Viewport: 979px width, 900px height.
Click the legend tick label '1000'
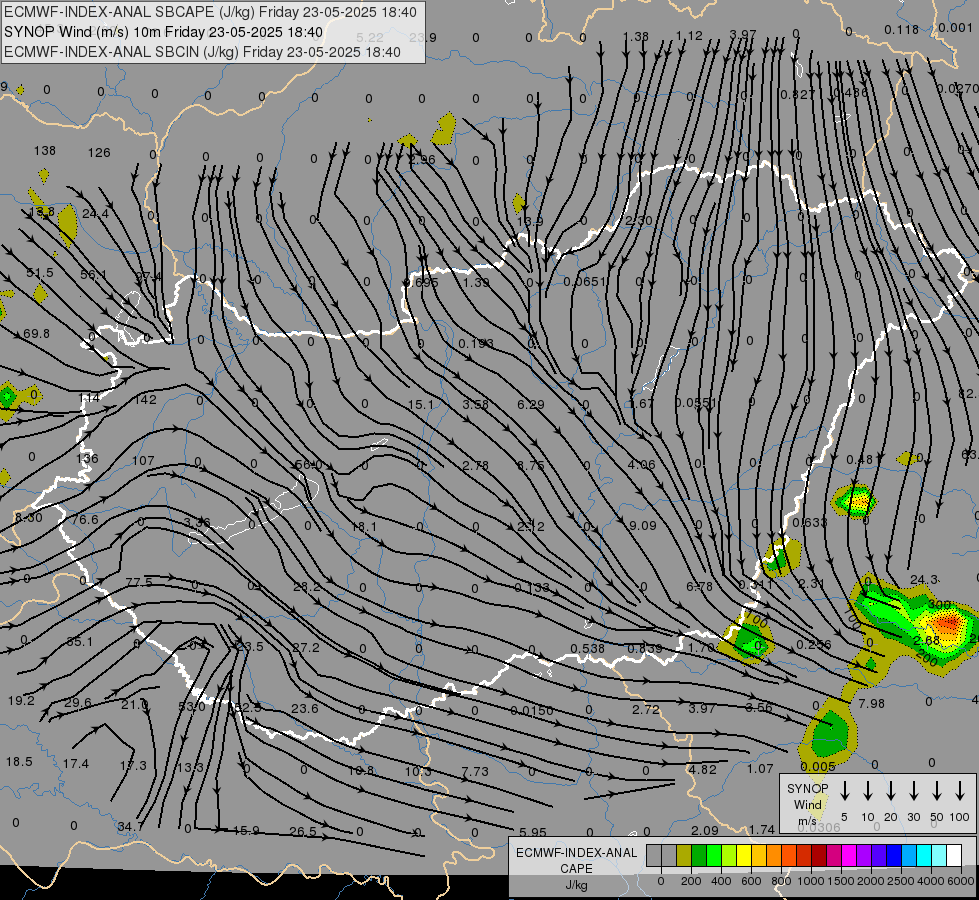[x=810, y=881]
